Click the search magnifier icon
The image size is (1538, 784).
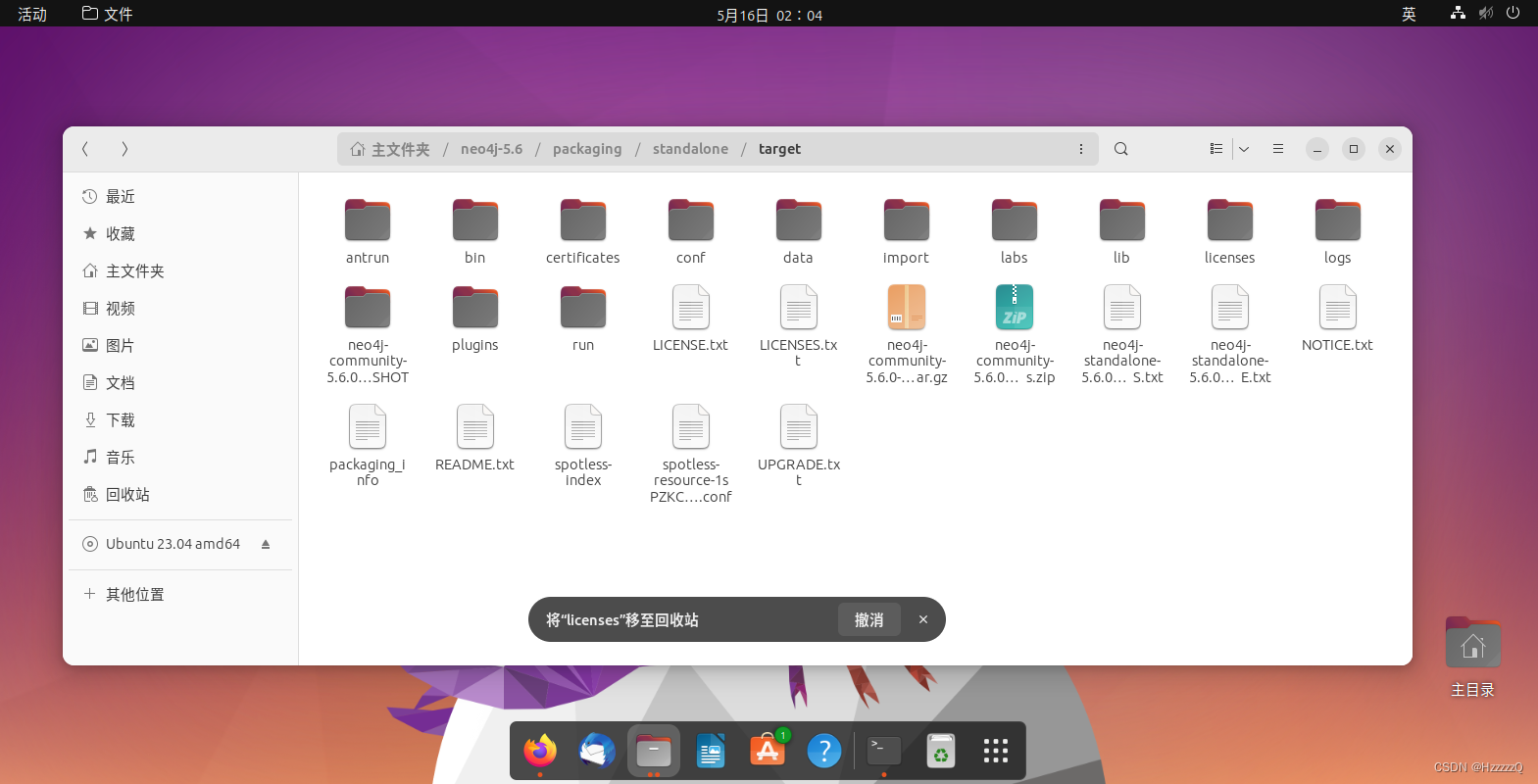pyautogui.click(x=1121, y=149)
